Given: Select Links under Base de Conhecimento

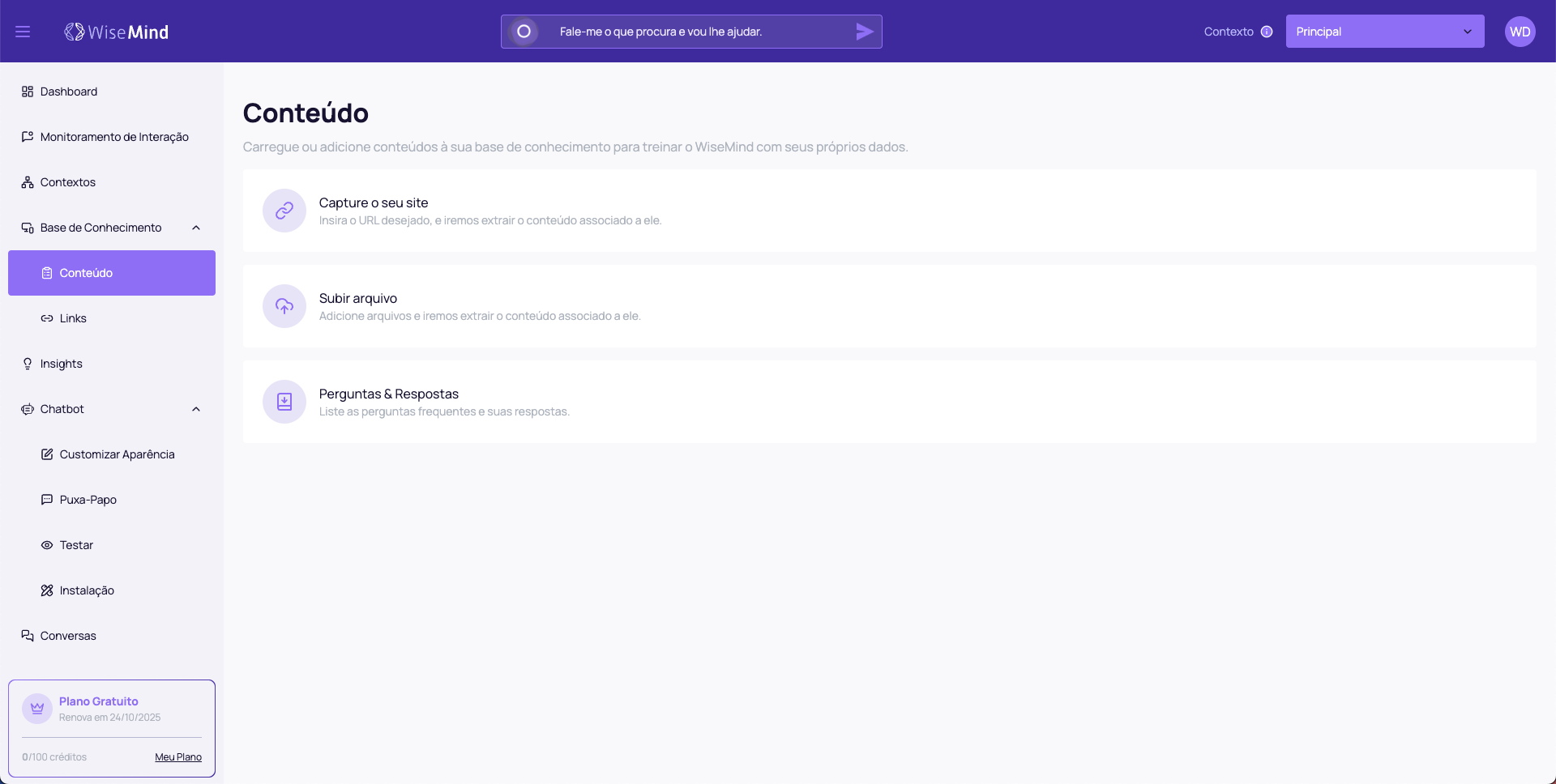Looking at the screenshot, I should click(x=73, y=318).
